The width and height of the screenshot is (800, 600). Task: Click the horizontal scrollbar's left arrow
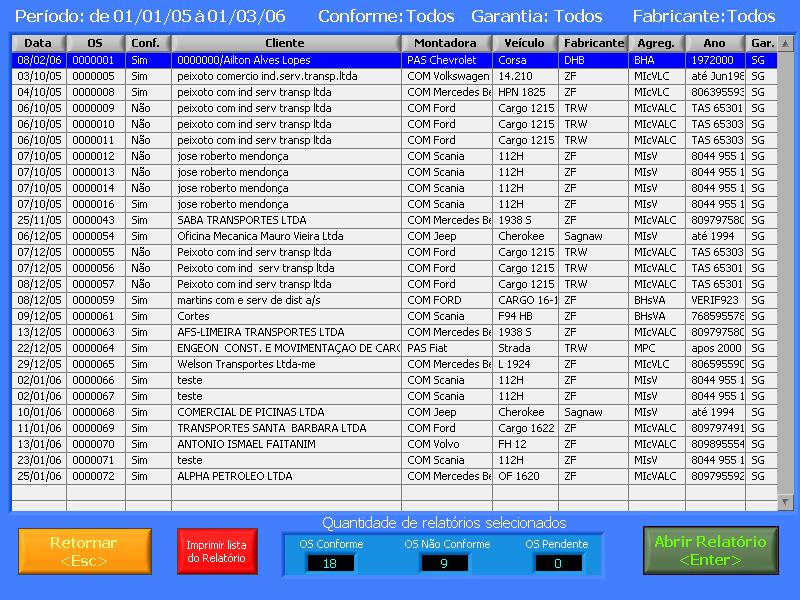(x=17, y=505)
